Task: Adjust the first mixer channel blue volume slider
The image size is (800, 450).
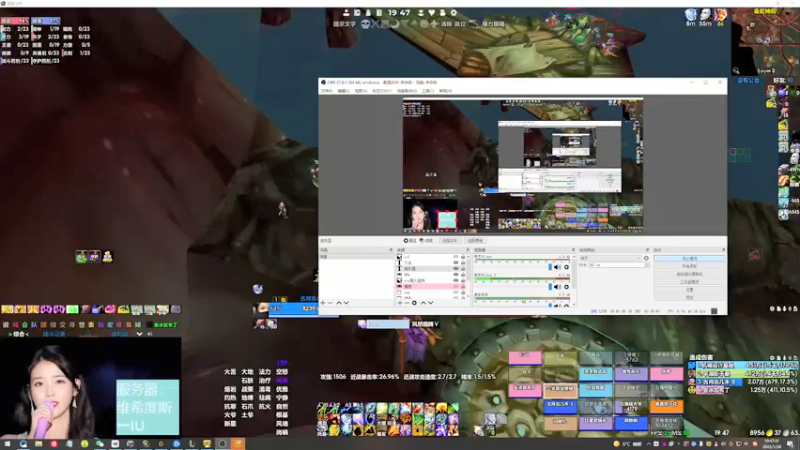Action: 550,267
